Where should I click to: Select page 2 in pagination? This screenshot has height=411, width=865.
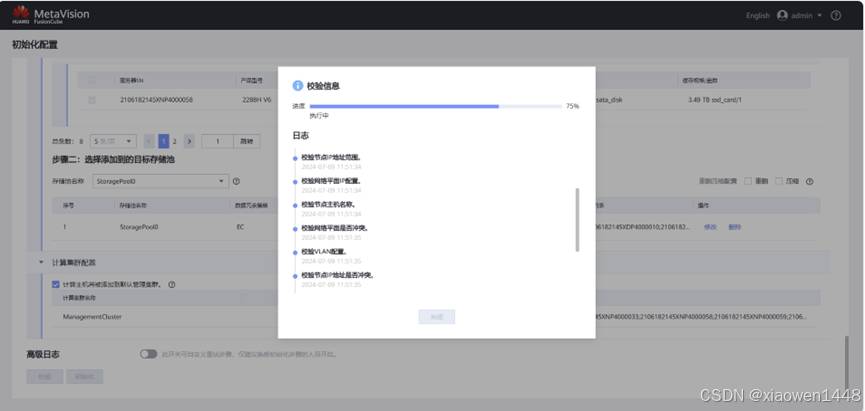[175, 141]
